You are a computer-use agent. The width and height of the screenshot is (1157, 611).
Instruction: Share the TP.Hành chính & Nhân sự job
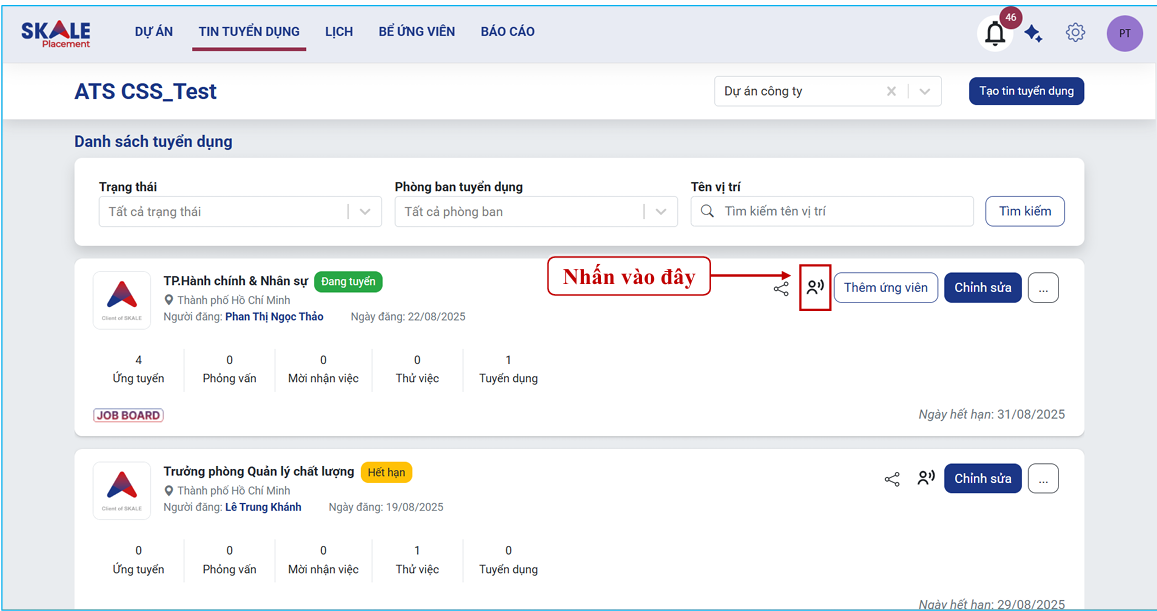[x=781, y=288]
